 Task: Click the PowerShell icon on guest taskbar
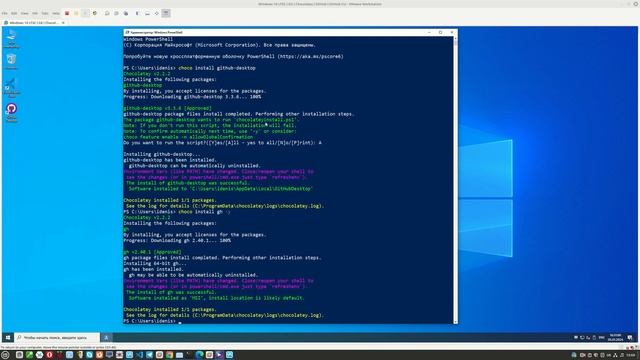(106, 338)
